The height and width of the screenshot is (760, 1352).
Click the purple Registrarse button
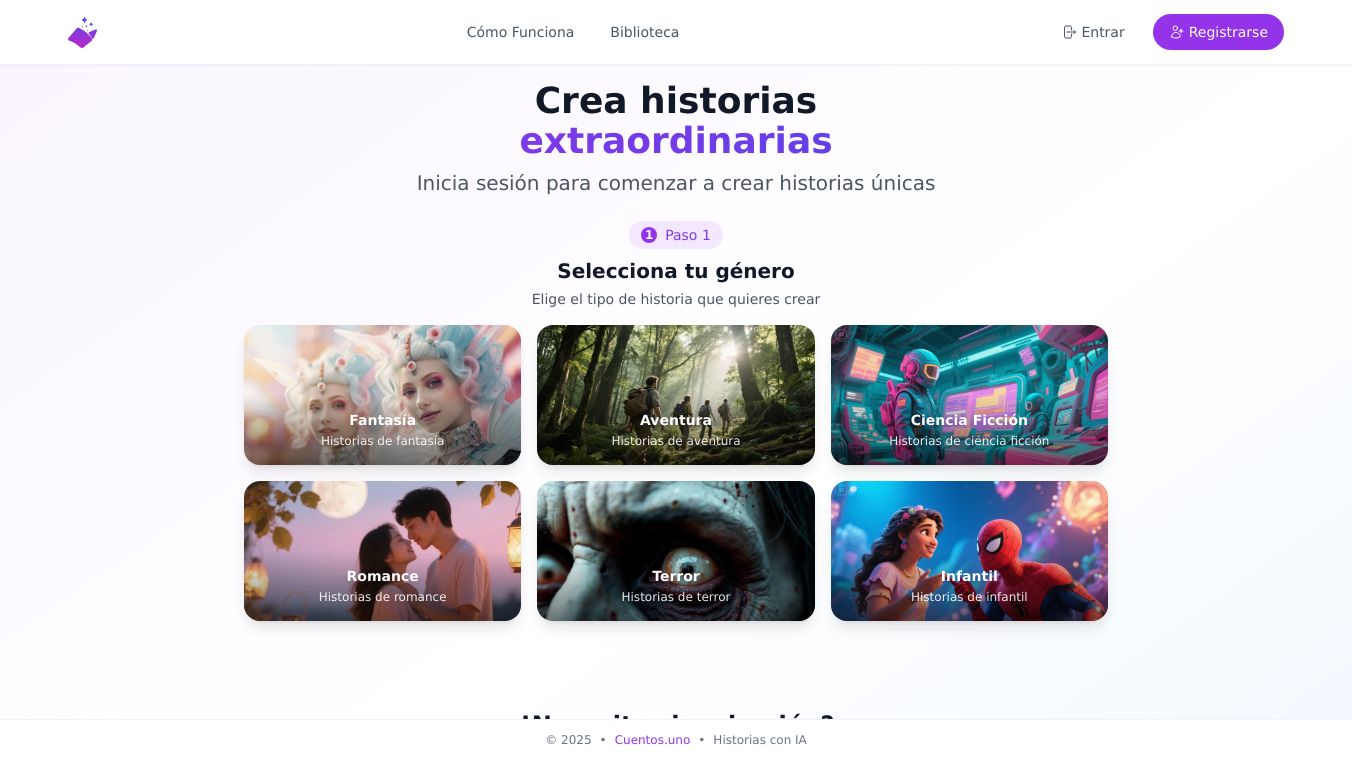pyautogui.click(x=1218, y=32)
